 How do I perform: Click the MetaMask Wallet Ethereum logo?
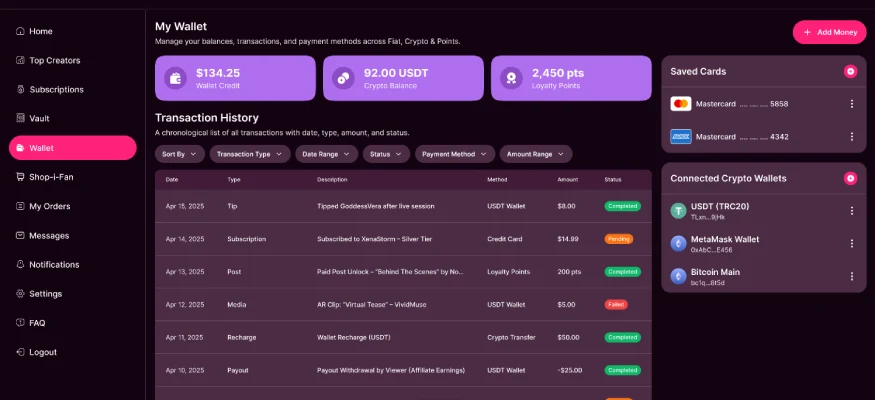pos(679,244)
